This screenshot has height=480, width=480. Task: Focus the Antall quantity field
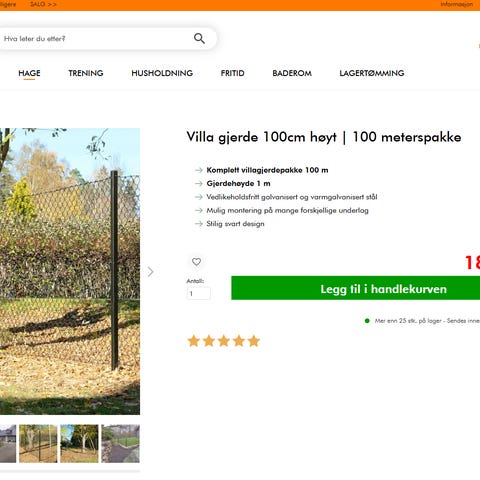(x=199, y=293)
